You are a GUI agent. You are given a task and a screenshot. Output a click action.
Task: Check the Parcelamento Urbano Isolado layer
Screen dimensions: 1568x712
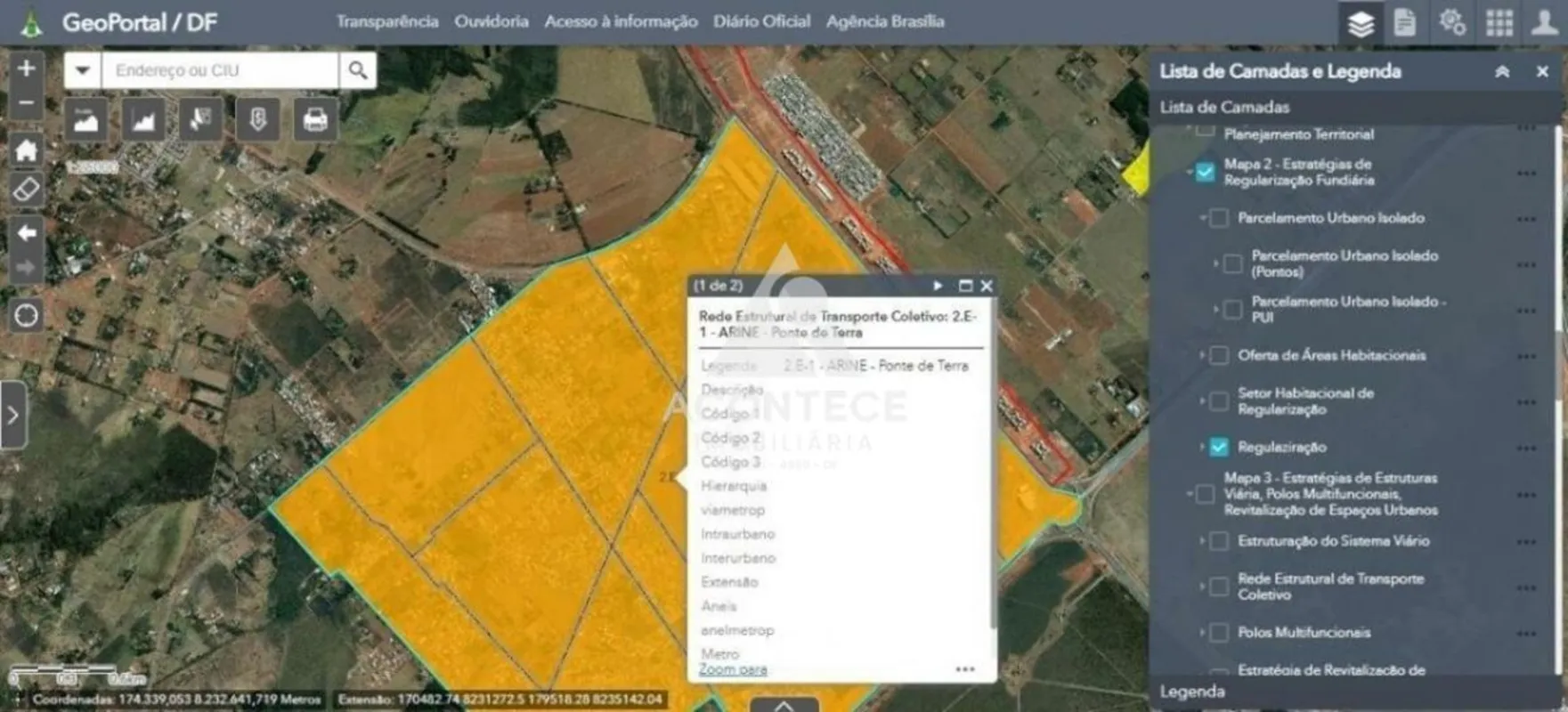1219,218
